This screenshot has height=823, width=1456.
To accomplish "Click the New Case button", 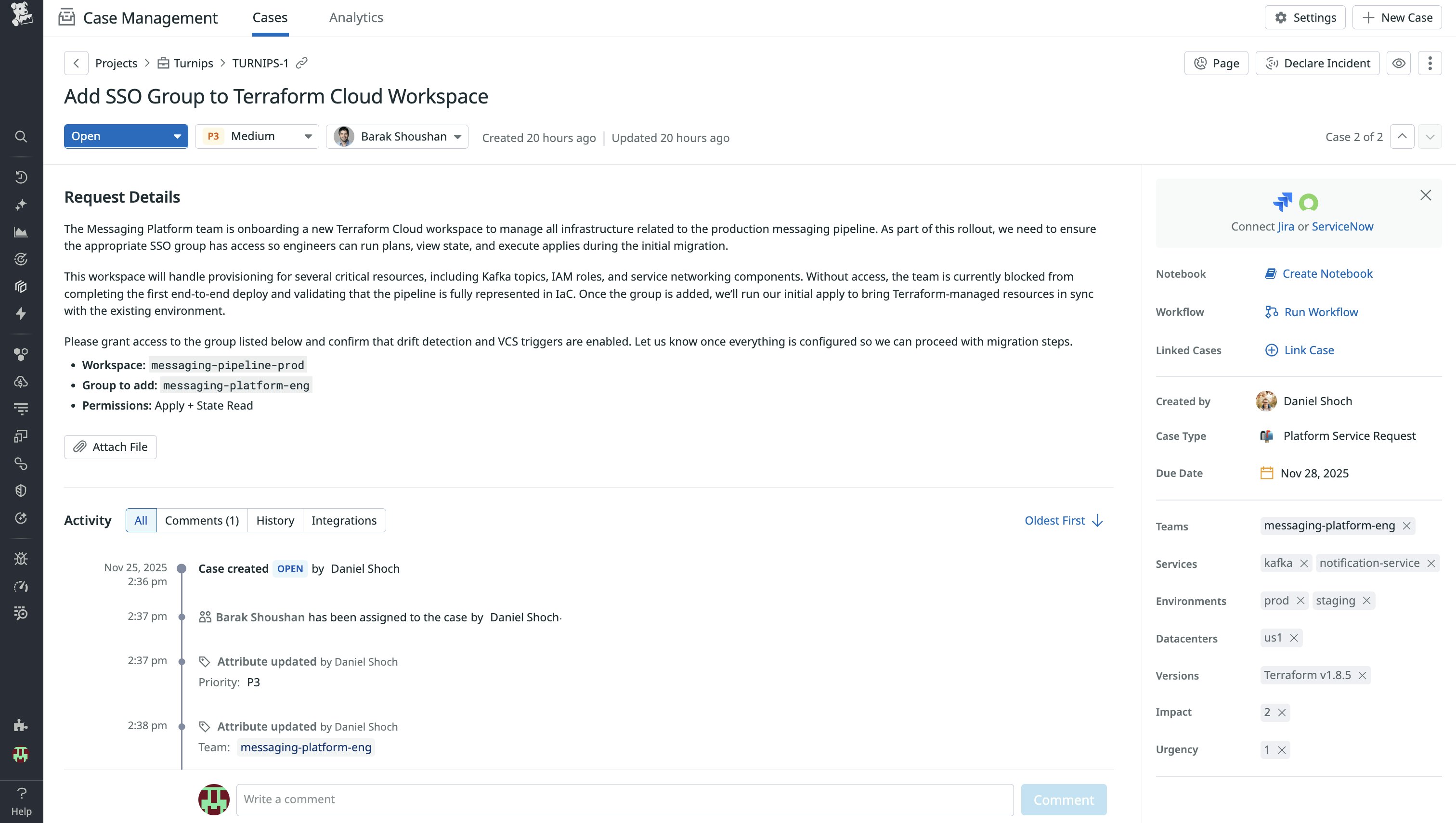I will tap(1396, 17).
